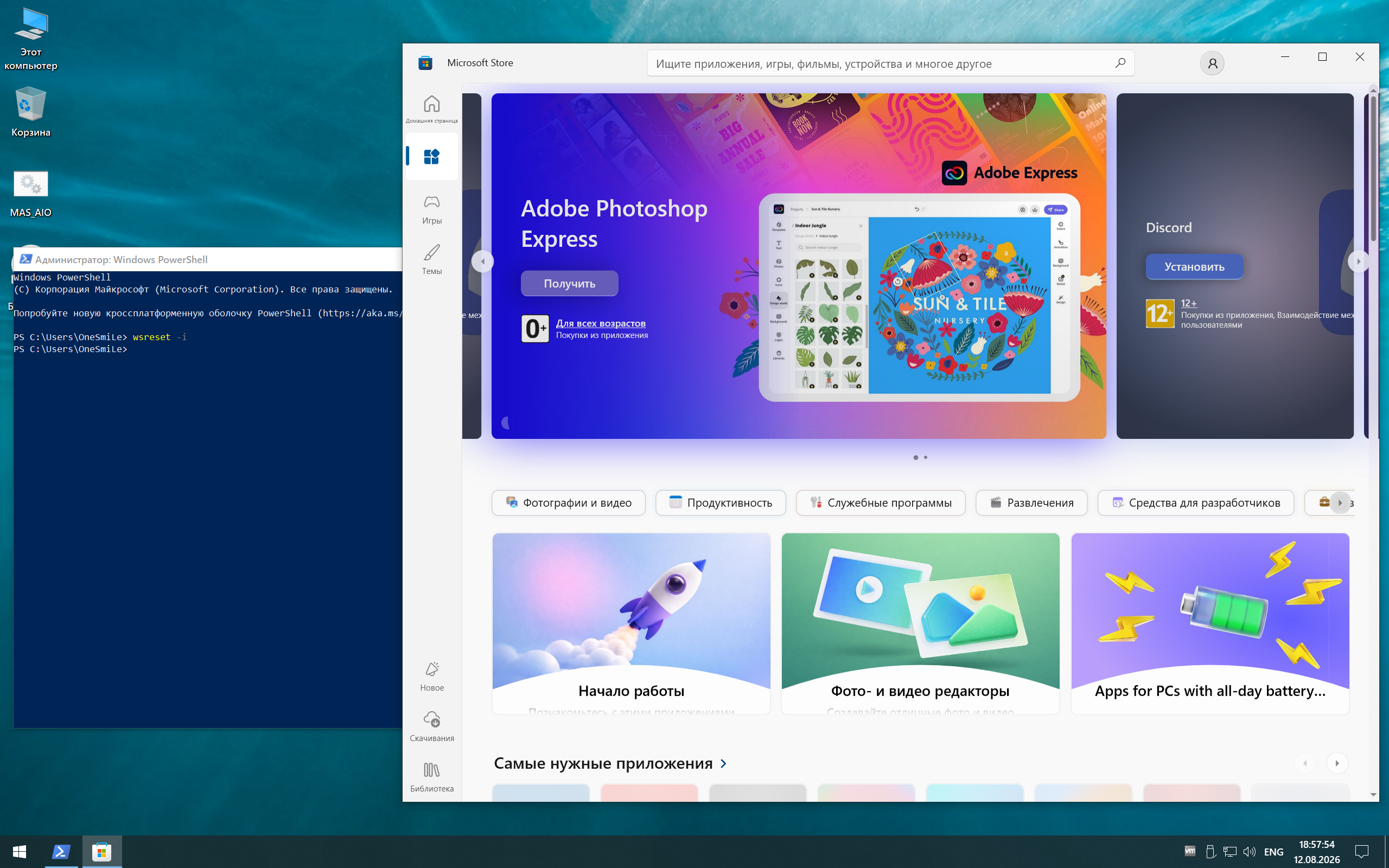Switch input language from ENG
The image size is (1389, 868).
tap(1273, 852)
